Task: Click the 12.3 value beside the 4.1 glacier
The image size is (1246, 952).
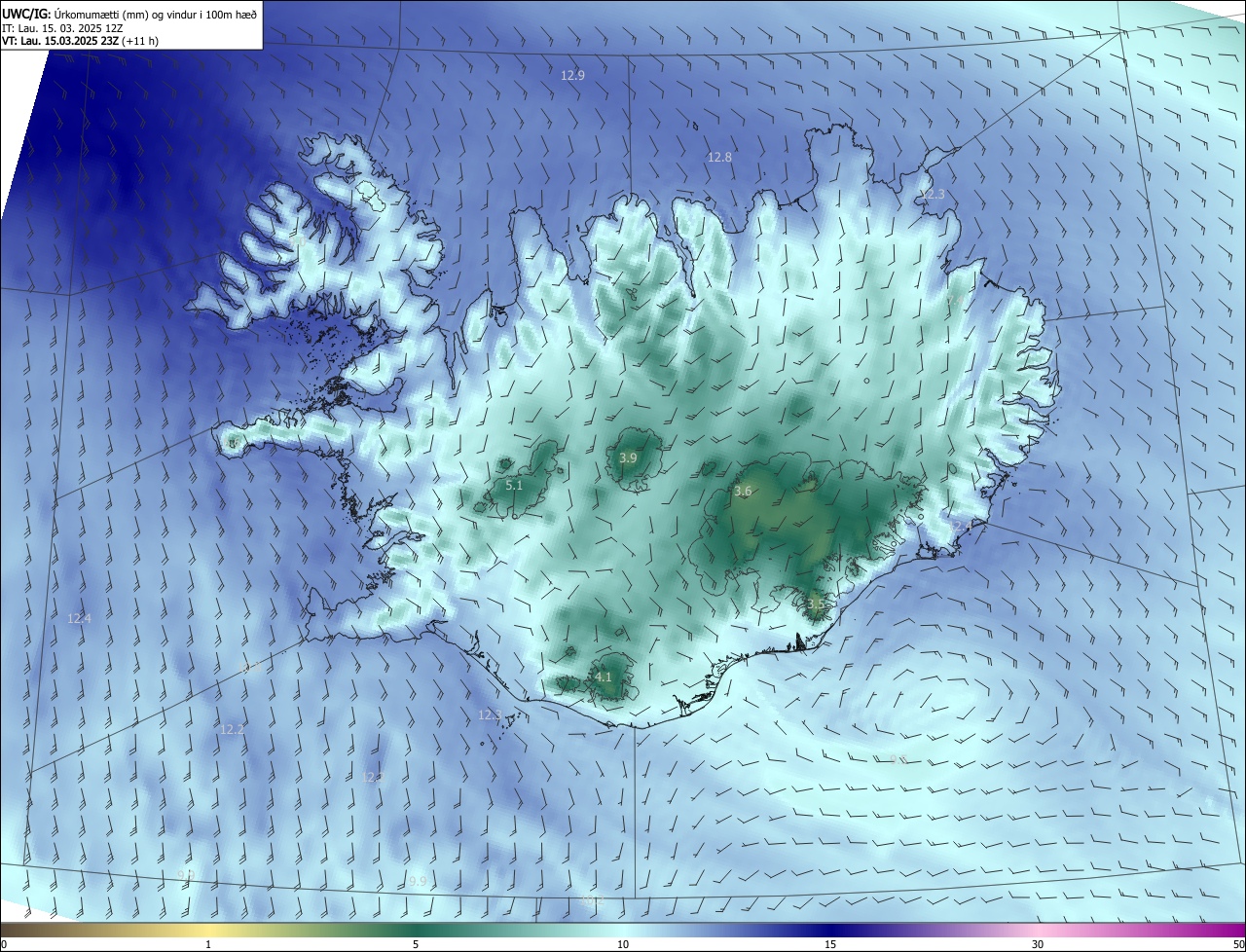Action: pos(490,715)
